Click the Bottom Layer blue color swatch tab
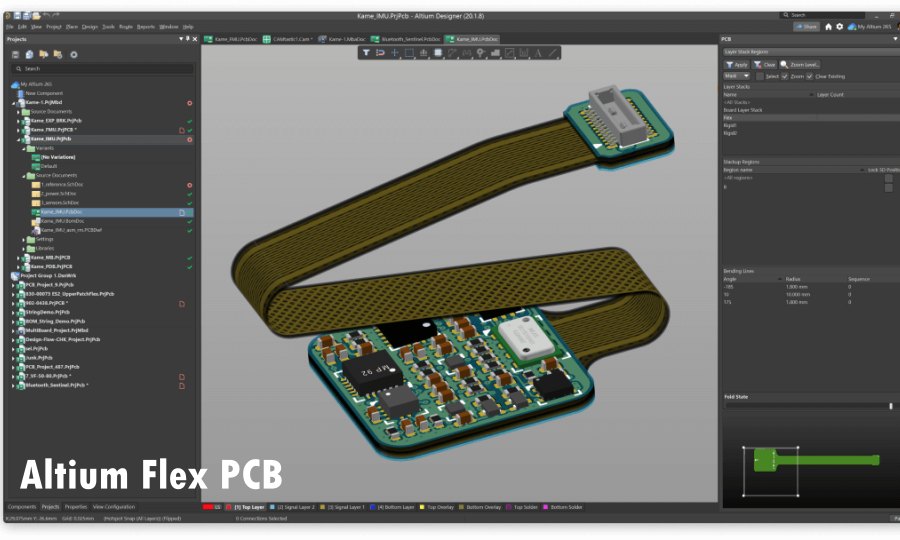The height and width of the screenshot is (540, 900). point(373,507)
